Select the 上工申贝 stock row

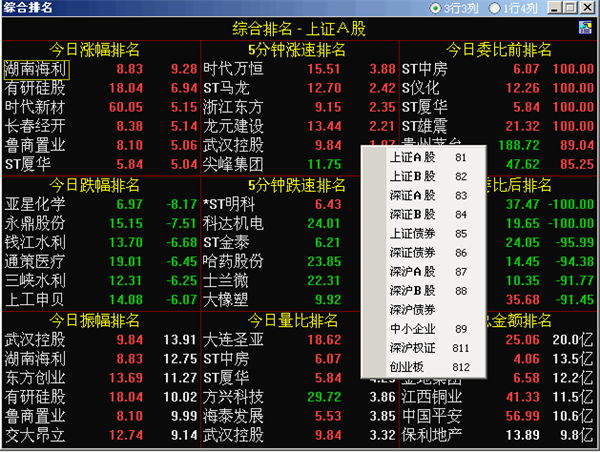point(101,300)
